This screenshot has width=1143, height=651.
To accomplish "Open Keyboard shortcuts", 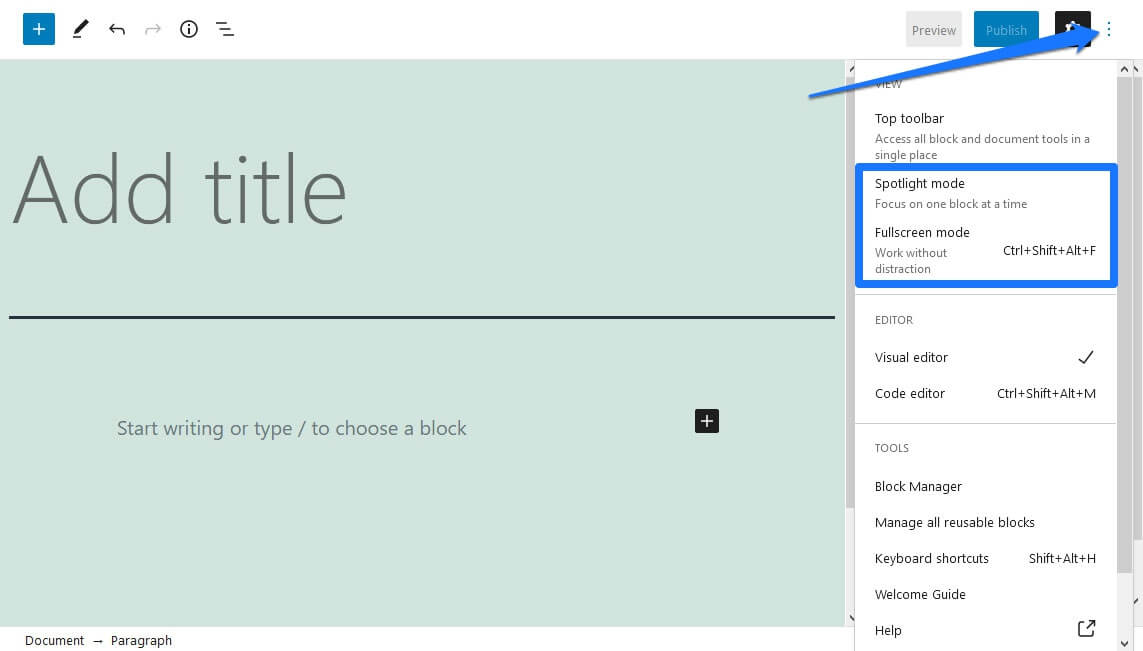I will [985, 558].
